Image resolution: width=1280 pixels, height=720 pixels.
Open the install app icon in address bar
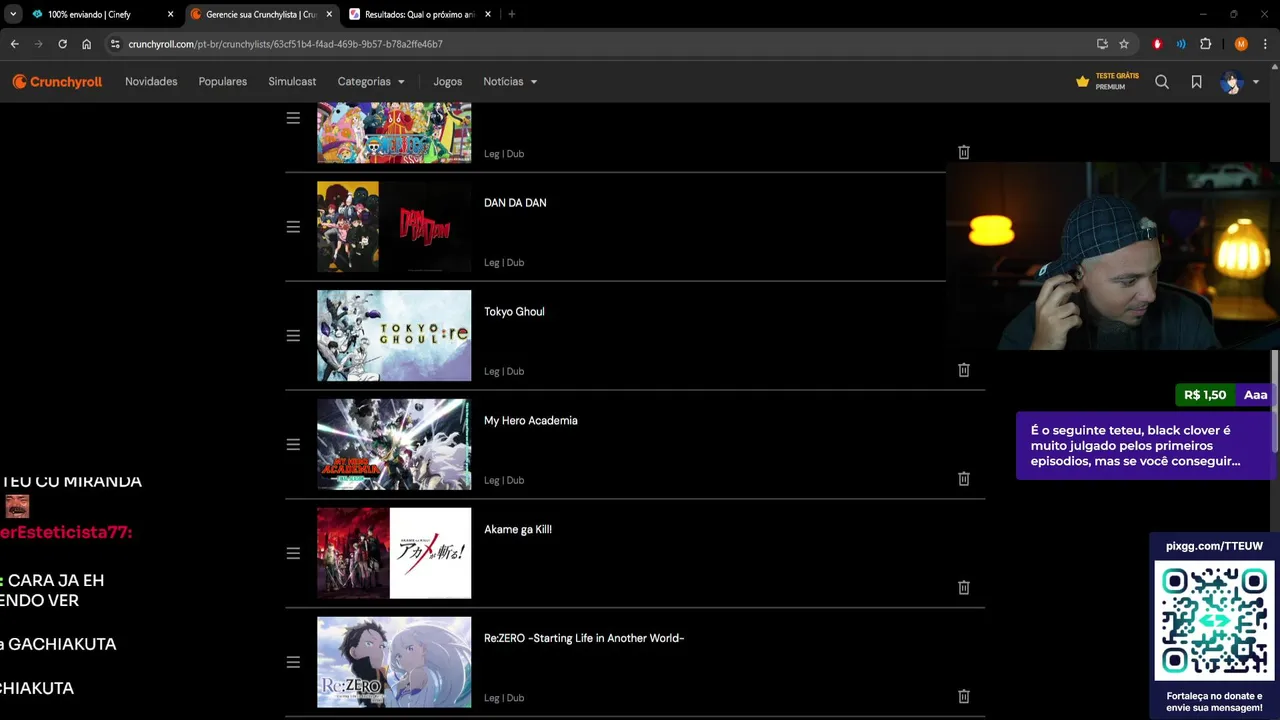[x=1102, y=44]
